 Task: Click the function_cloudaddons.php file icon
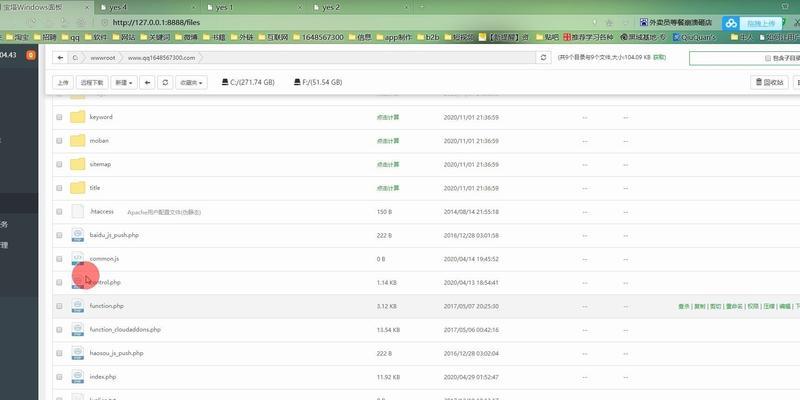pos(78,330)
